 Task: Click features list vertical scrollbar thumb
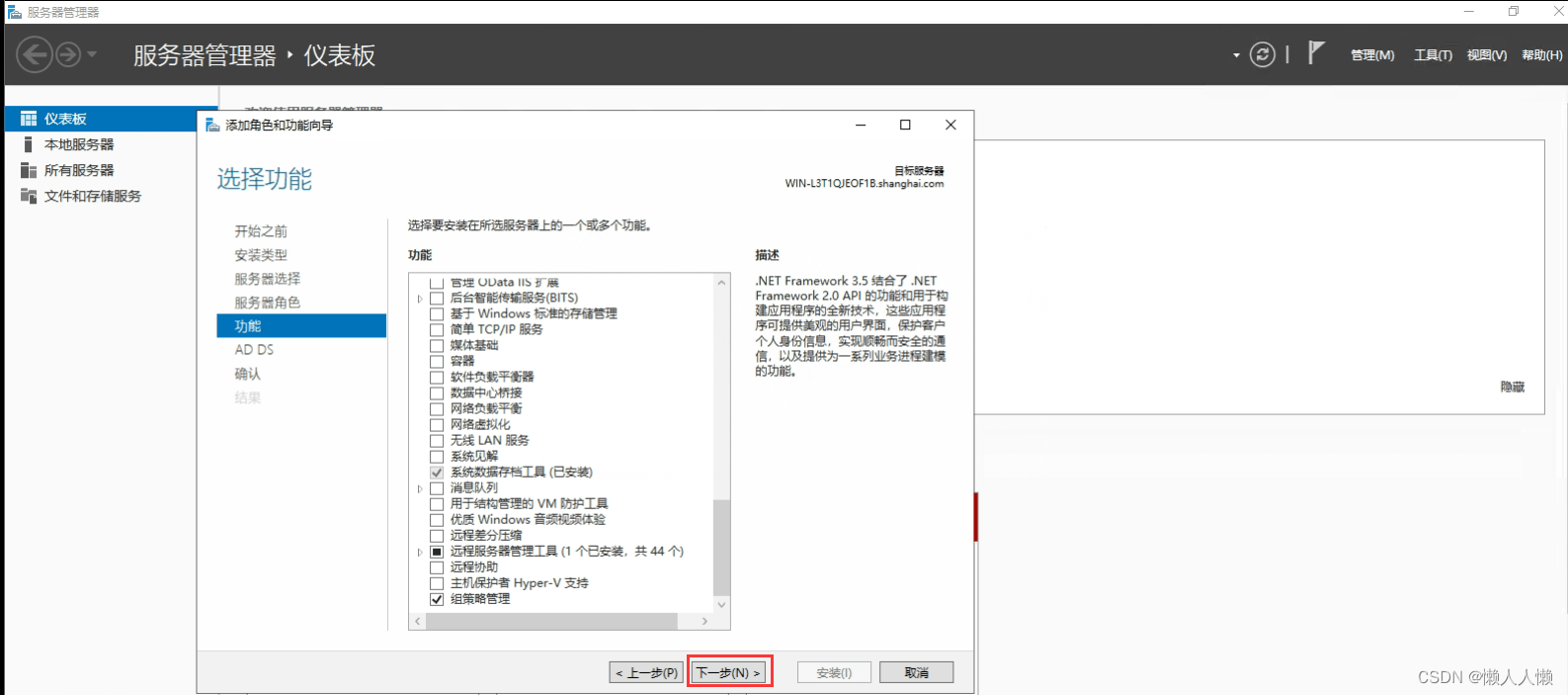721,548
